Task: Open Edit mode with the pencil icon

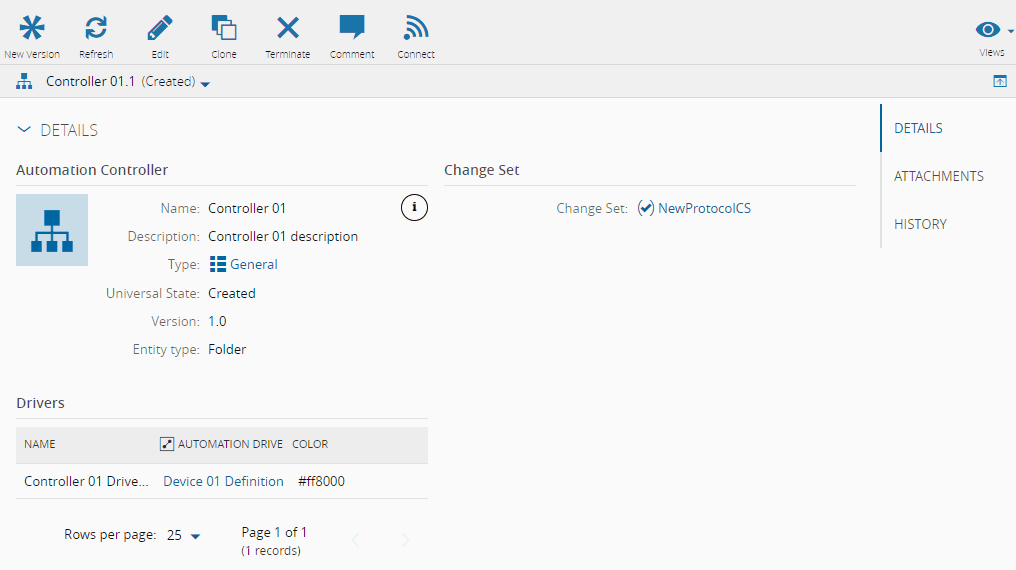Action: click(160, 29)
